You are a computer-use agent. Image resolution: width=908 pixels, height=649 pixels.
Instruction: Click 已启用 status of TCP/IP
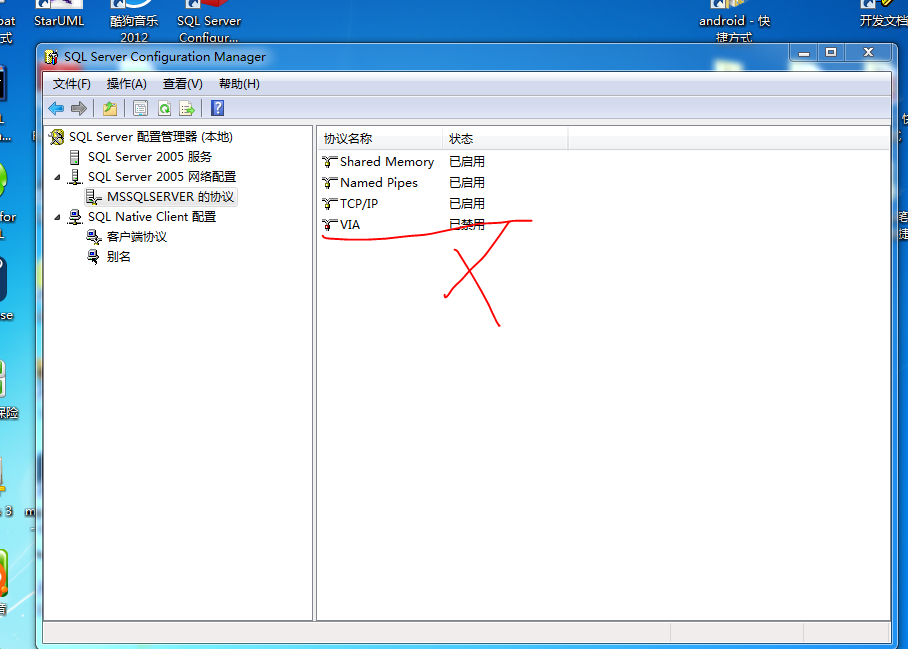[x=467, y=204]
